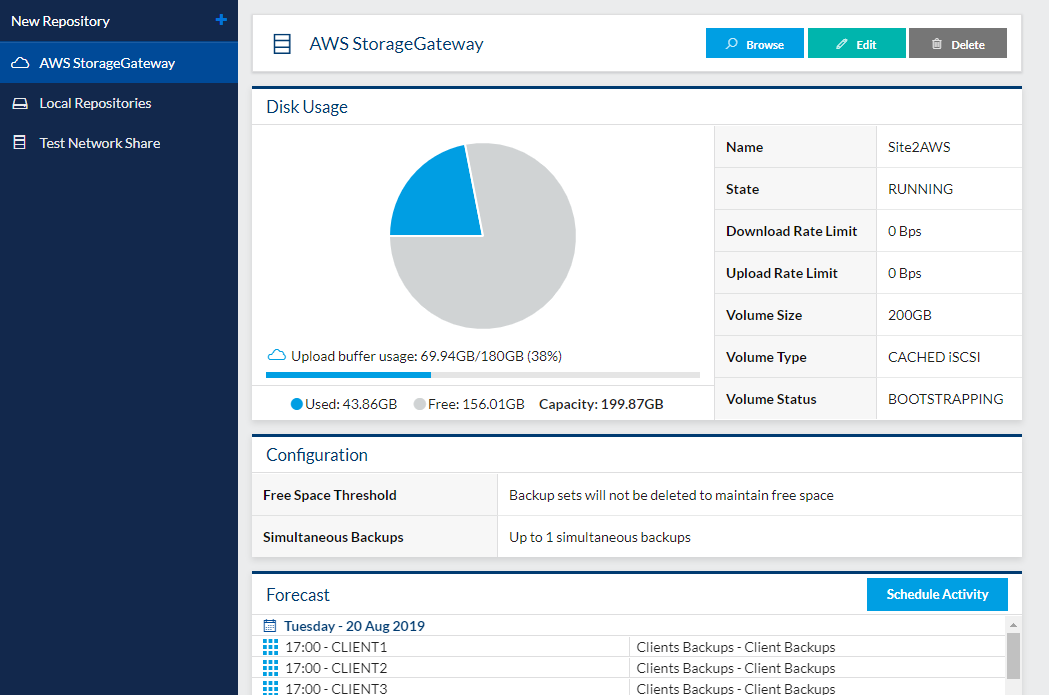Click the forecast list scrollbar thumb
Image resolution: width=1049 pixels, height=695 pixels.
pyautogui.click(x=1013, y=654)
